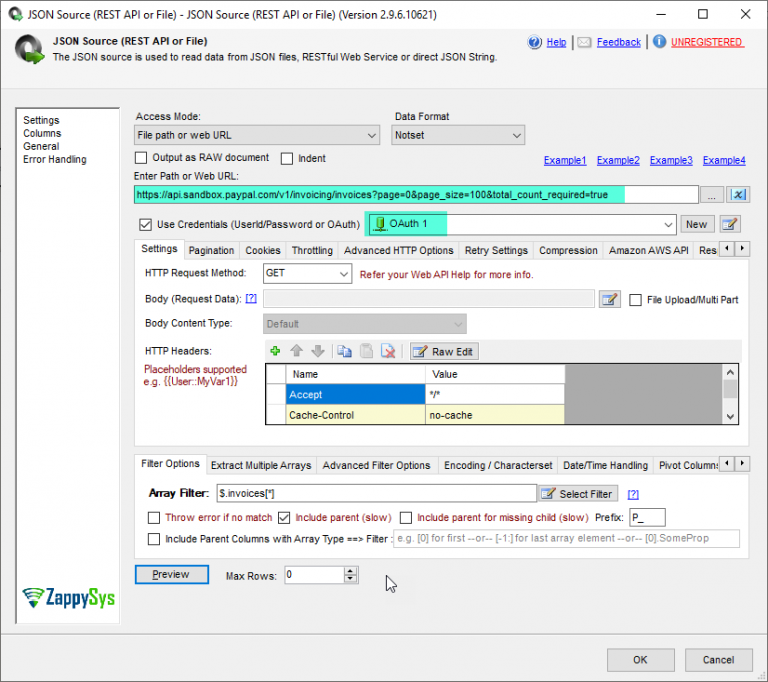Screen dimensions: 768x682
Task: Enable Include parent for missing child checkbox
Action: 406,517
